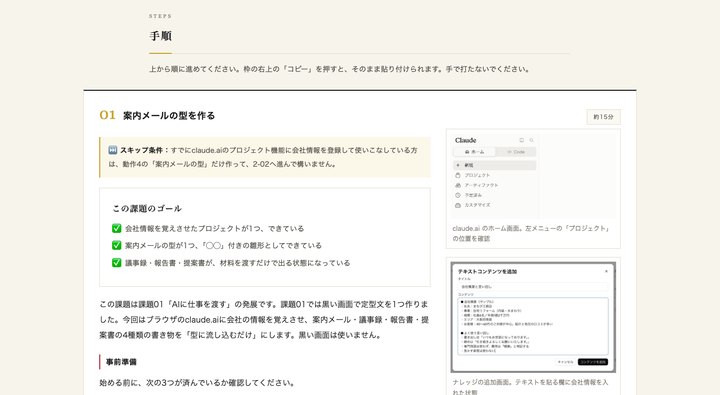Open the テキストコンテンツを追加 dialog screenshot thumbnail
The width and height of the screenshot is (720, 395).
pyautogui.click(x=533, y=317)
